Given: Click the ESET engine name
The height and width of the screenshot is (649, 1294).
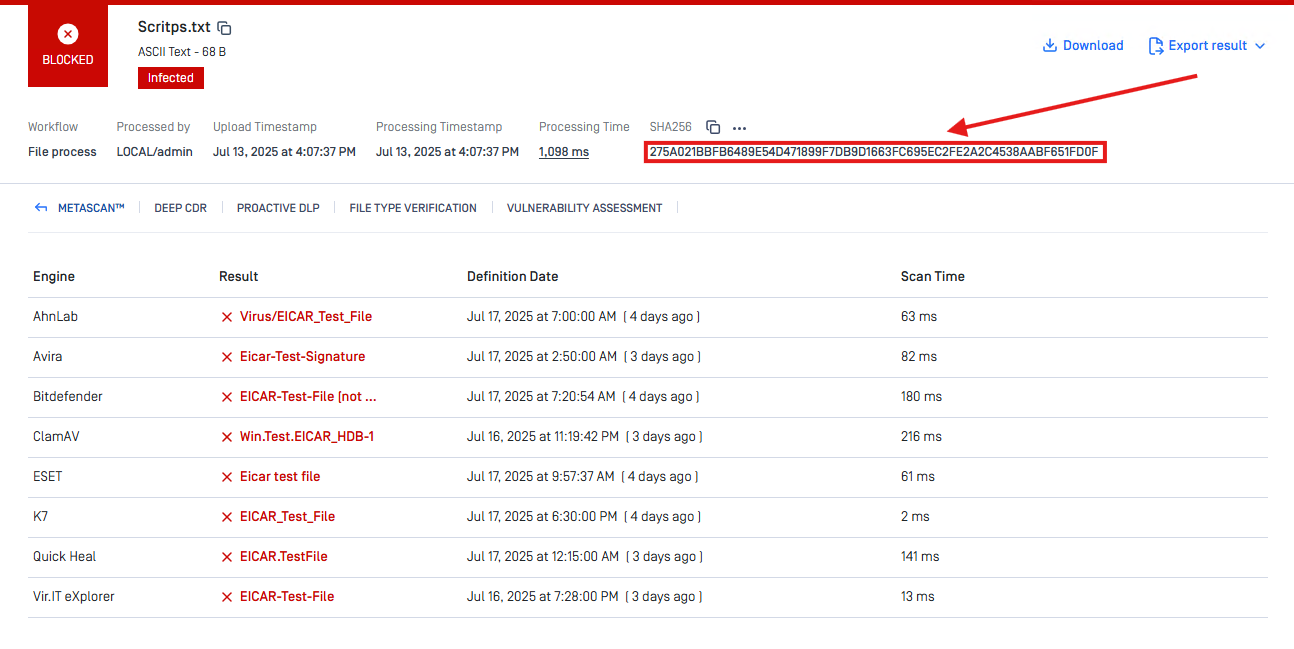Looking at the screenshot, I should coord(48,476).
